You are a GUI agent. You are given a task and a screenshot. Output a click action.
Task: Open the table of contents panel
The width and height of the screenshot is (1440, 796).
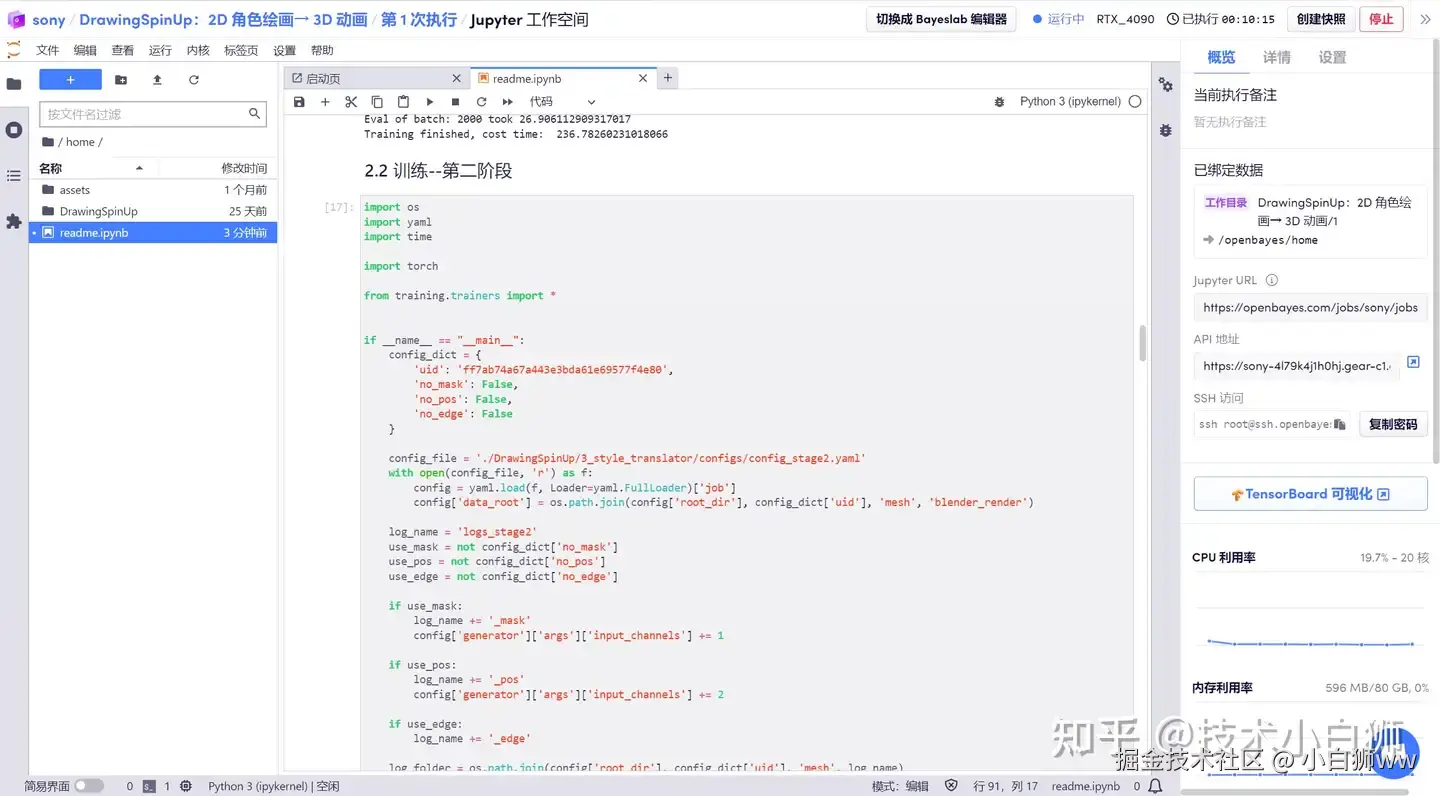14,176
